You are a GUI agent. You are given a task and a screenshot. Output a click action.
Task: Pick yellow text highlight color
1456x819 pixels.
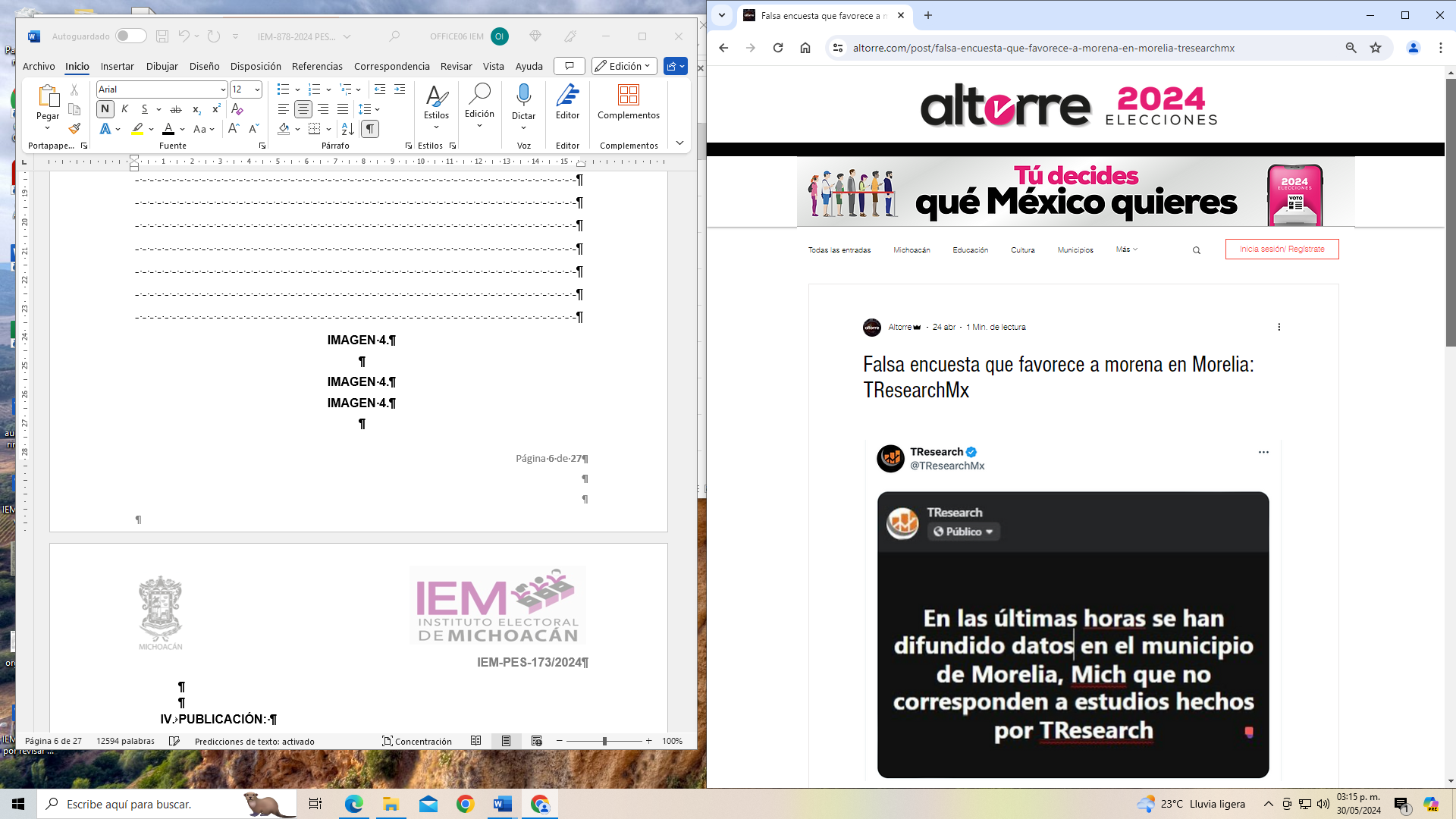137,129
